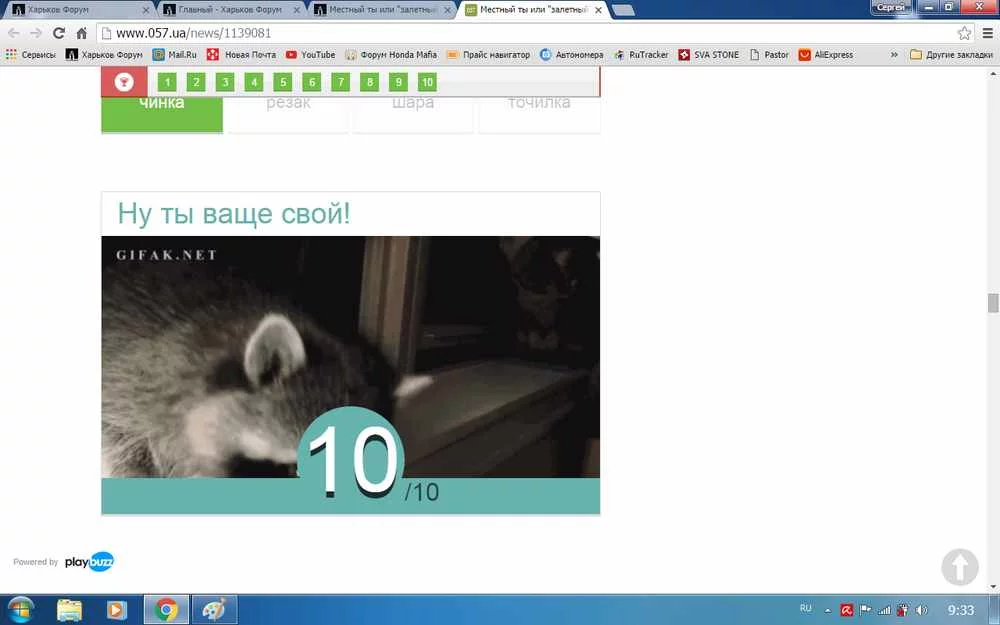Jump to quiz question 2
1000x625 pixels.
point(196,82)
